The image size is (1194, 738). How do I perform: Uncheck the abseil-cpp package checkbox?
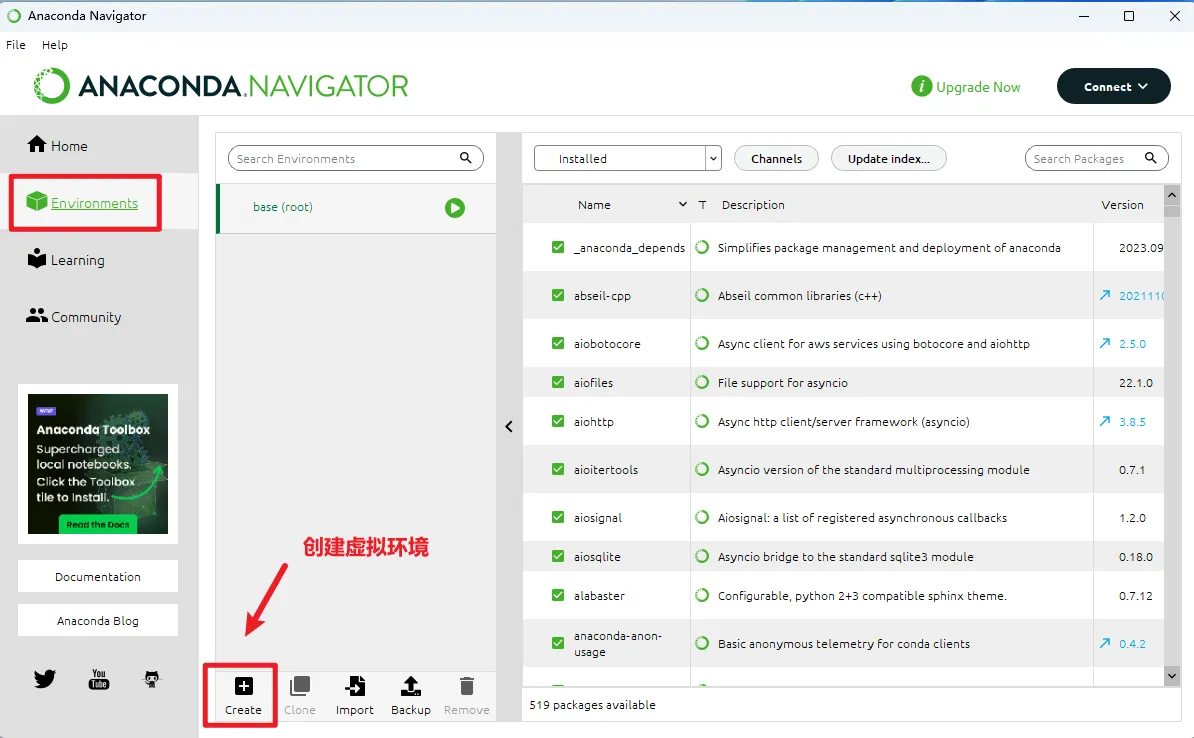558,295
